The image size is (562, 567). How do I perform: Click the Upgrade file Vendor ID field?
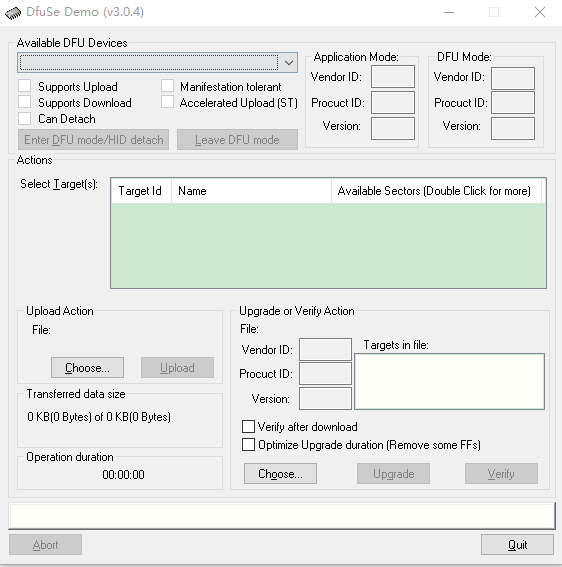325,349
